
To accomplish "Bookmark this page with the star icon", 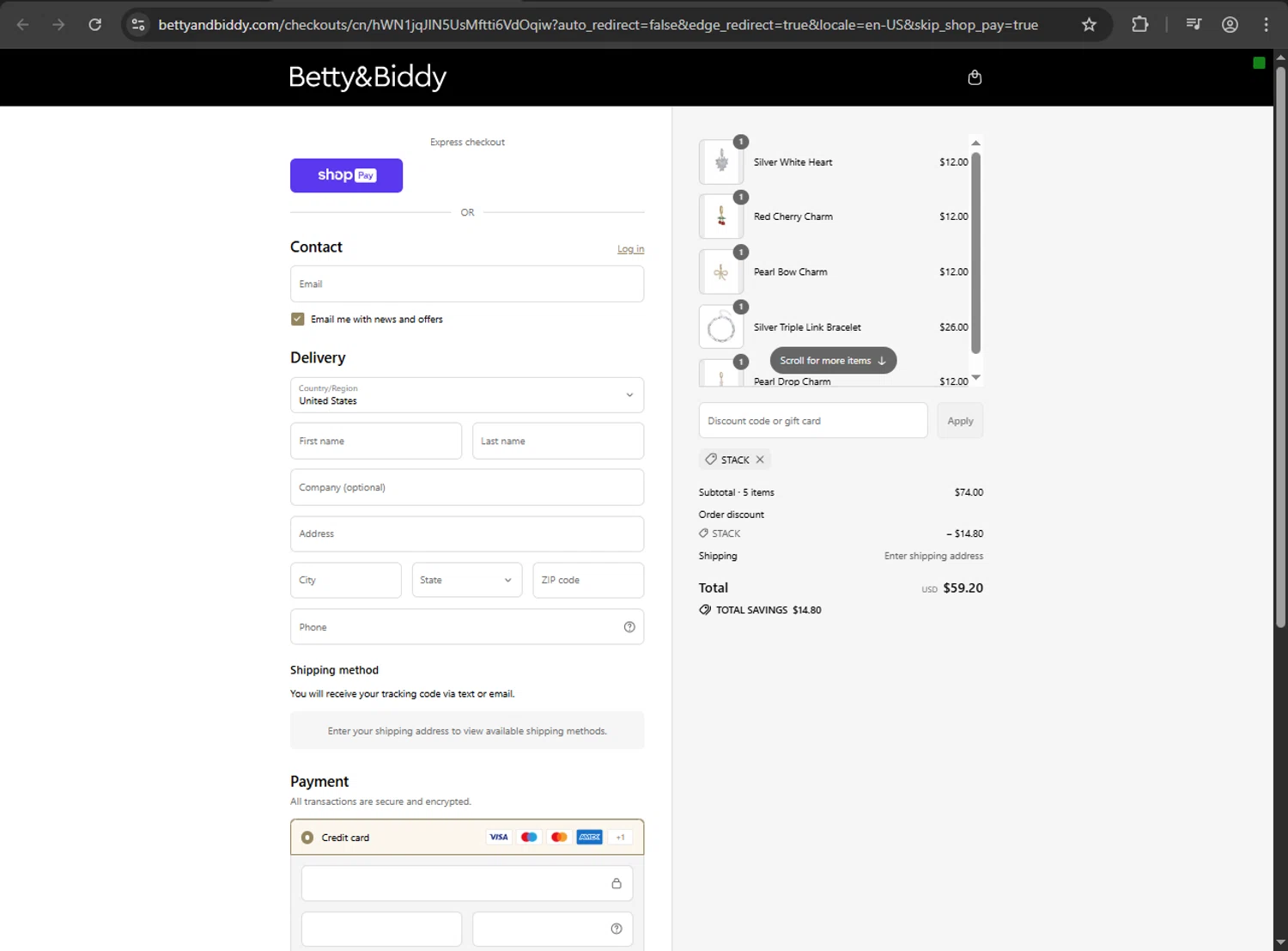I will (x=1089, y=25).
